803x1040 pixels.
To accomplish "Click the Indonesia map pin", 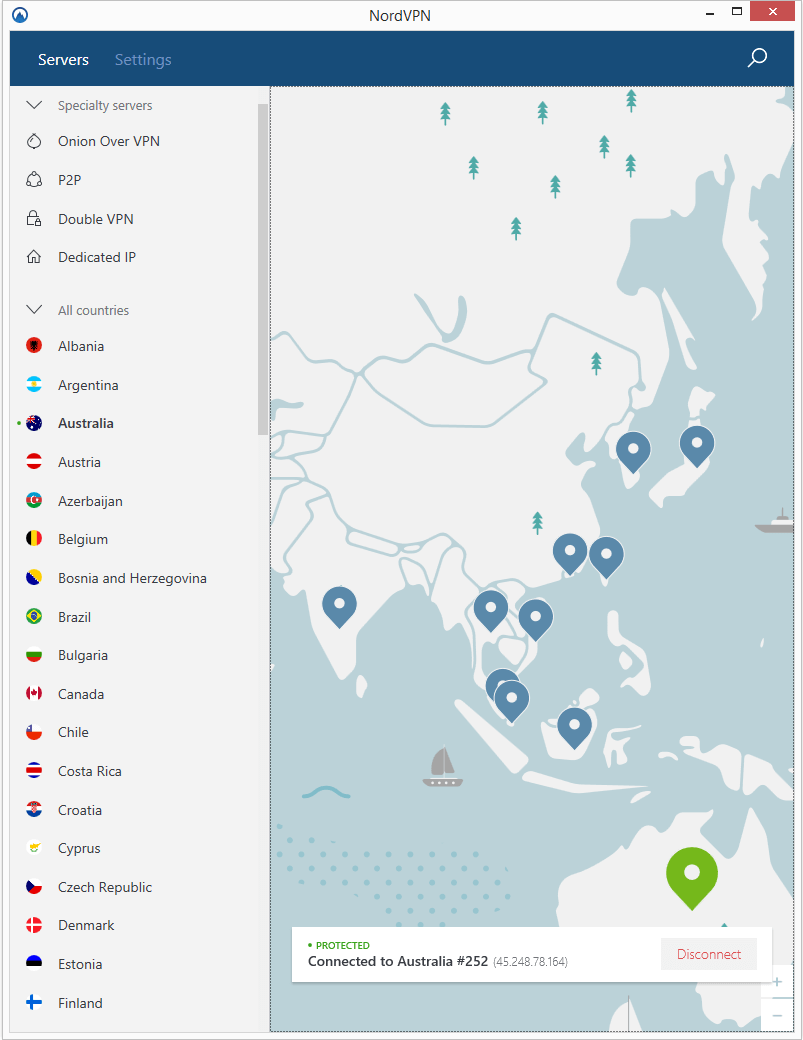I will point(574,728).
